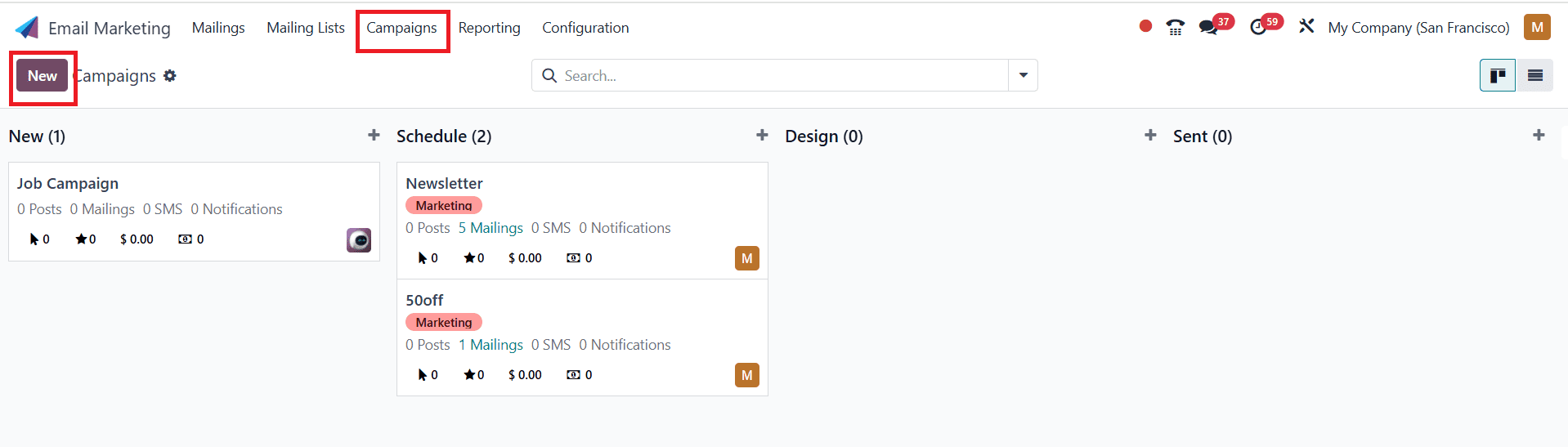Click the star icon on Job Campaign card

[x=81, y=239]
